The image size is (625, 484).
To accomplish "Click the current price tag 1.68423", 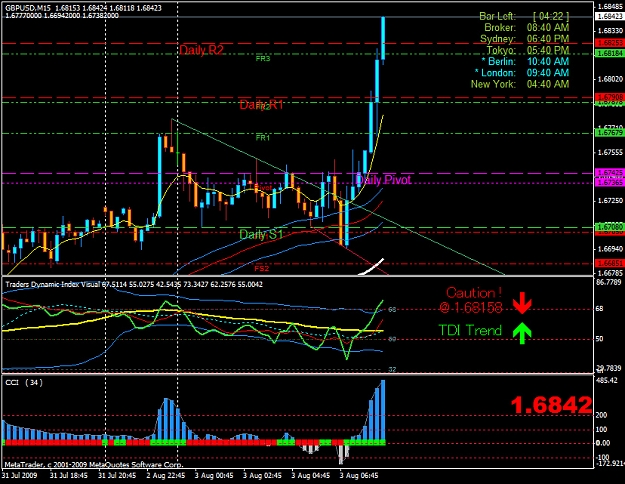I will coord(609,16).
